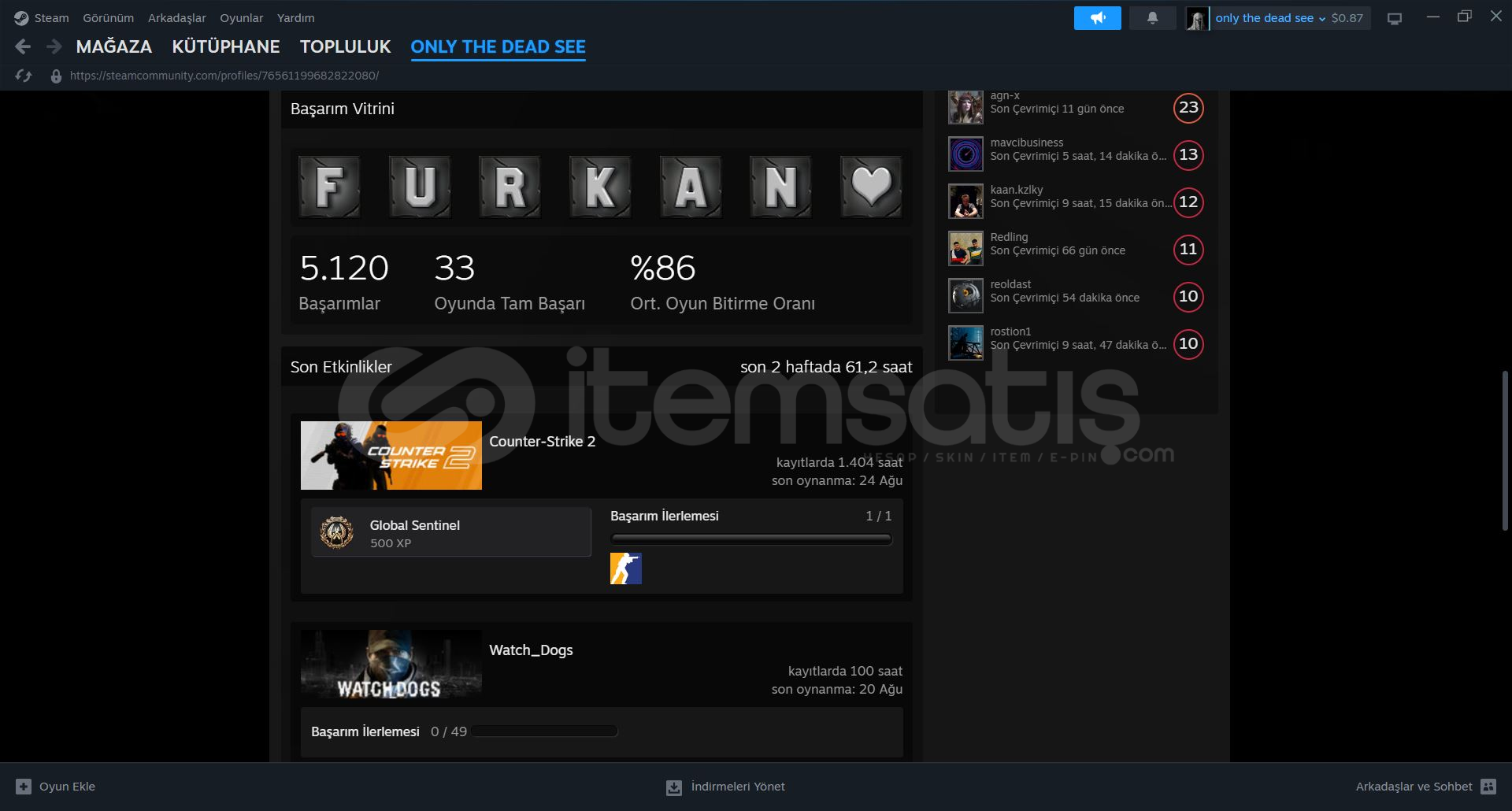This screenshot has width=1512, height=811.
Task: Click rostion1 avatar image
Action: click(x=965, y=343)
